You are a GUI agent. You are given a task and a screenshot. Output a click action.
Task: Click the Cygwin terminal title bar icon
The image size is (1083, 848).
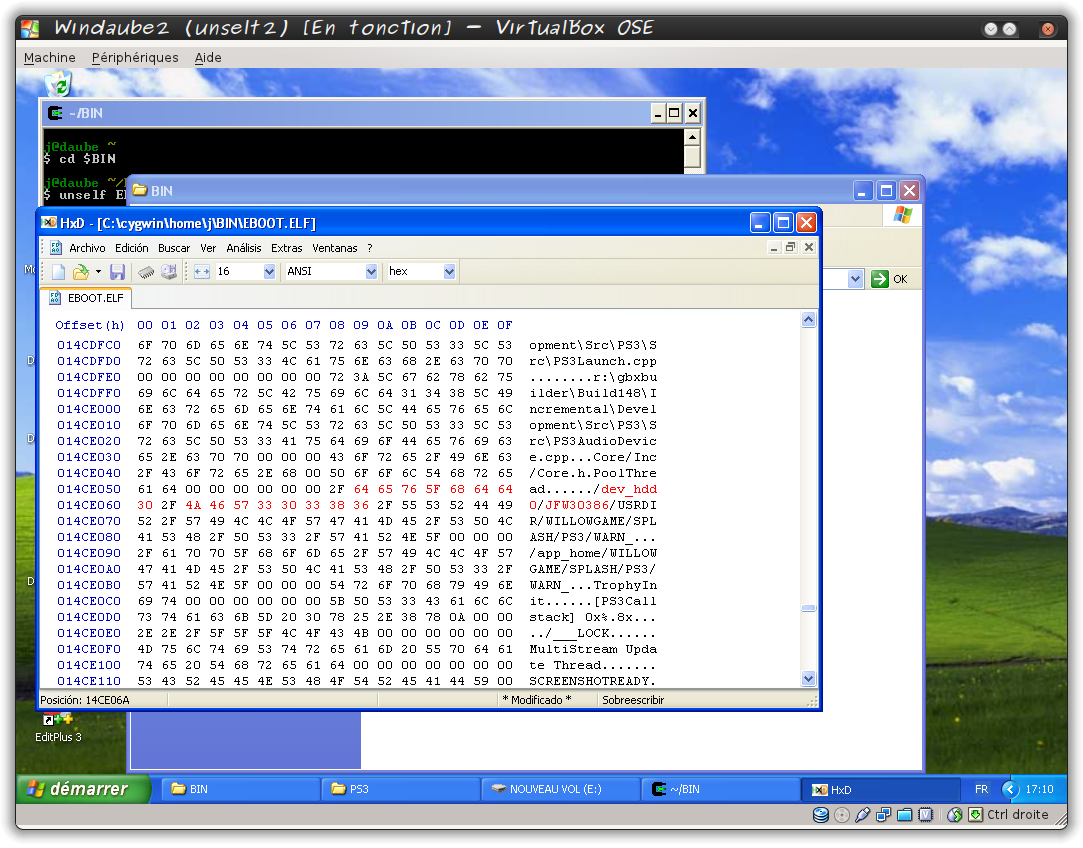coord(55,113)
